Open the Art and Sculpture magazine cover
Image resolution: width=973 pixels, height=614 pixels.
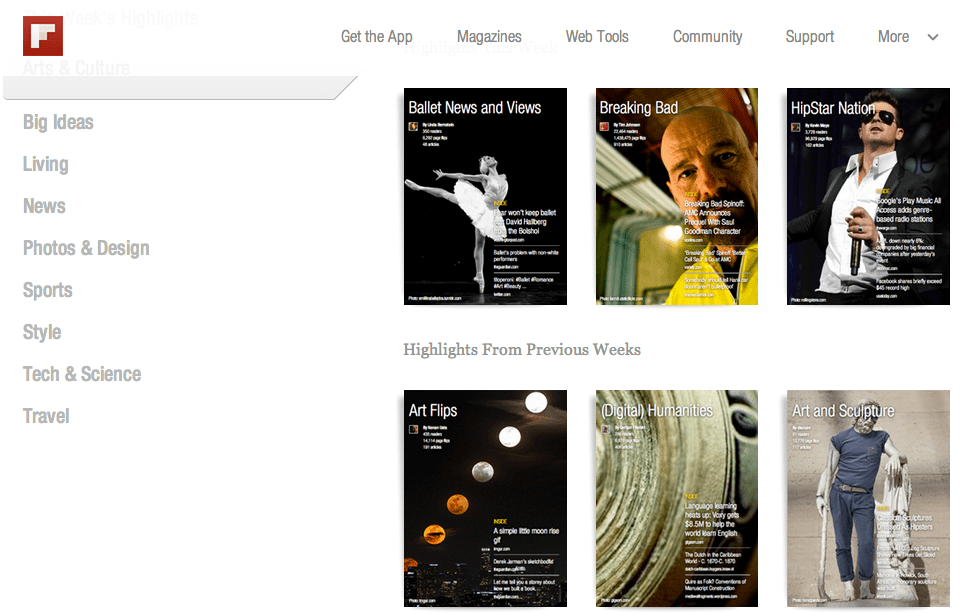pyautogui.click(x=868, y=499)
